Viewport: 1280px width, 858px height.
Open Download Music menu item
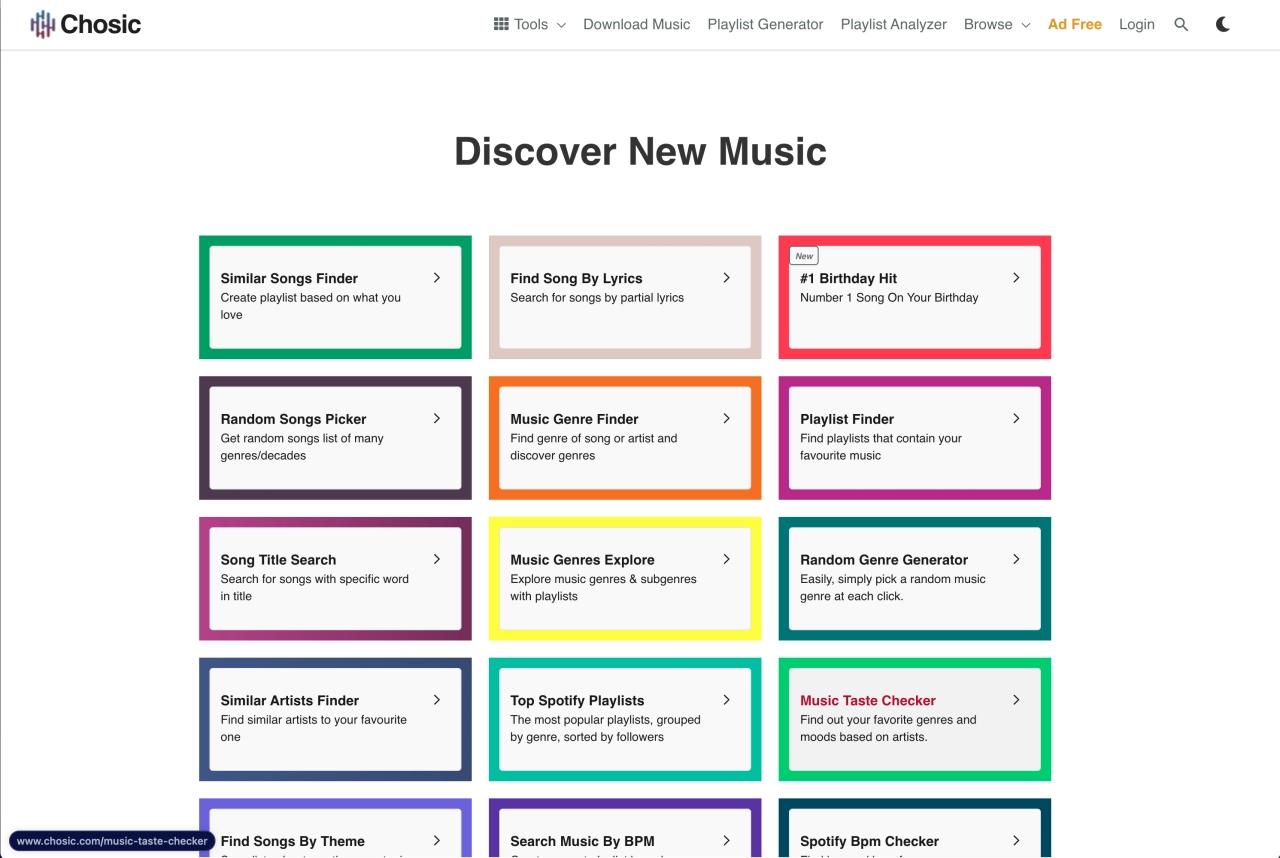pos(637,24)
